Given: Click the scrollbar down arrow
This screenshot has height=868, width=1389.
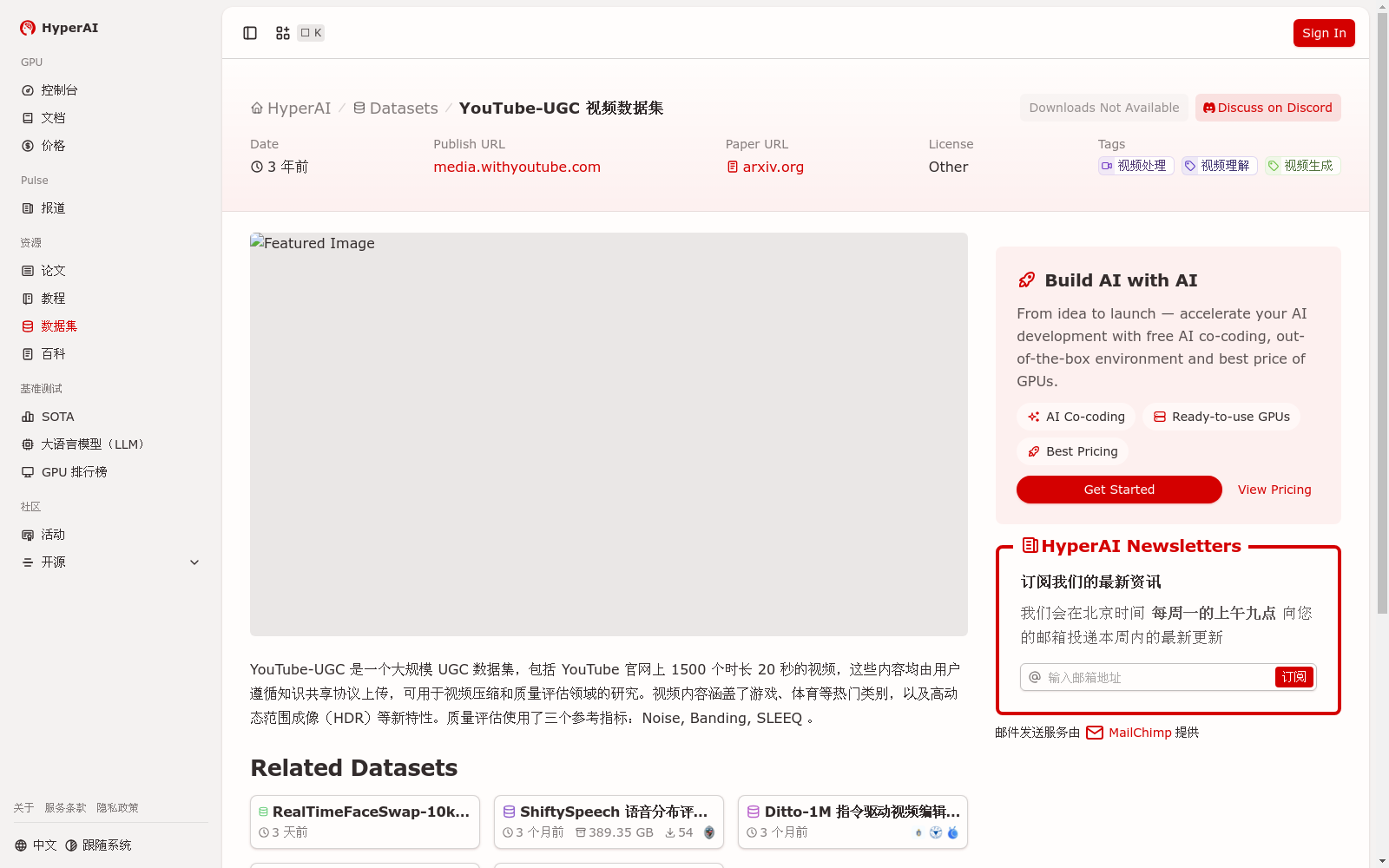Looking at the screenshot, I should coord(1382,861).
